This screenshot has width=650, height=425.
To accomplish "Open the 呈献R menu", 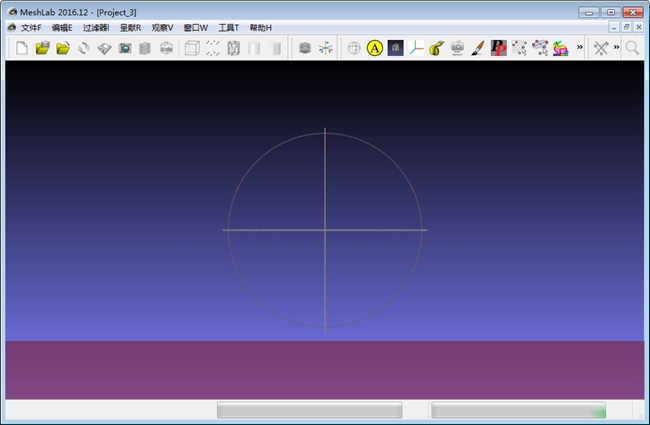I will point(130,28).
